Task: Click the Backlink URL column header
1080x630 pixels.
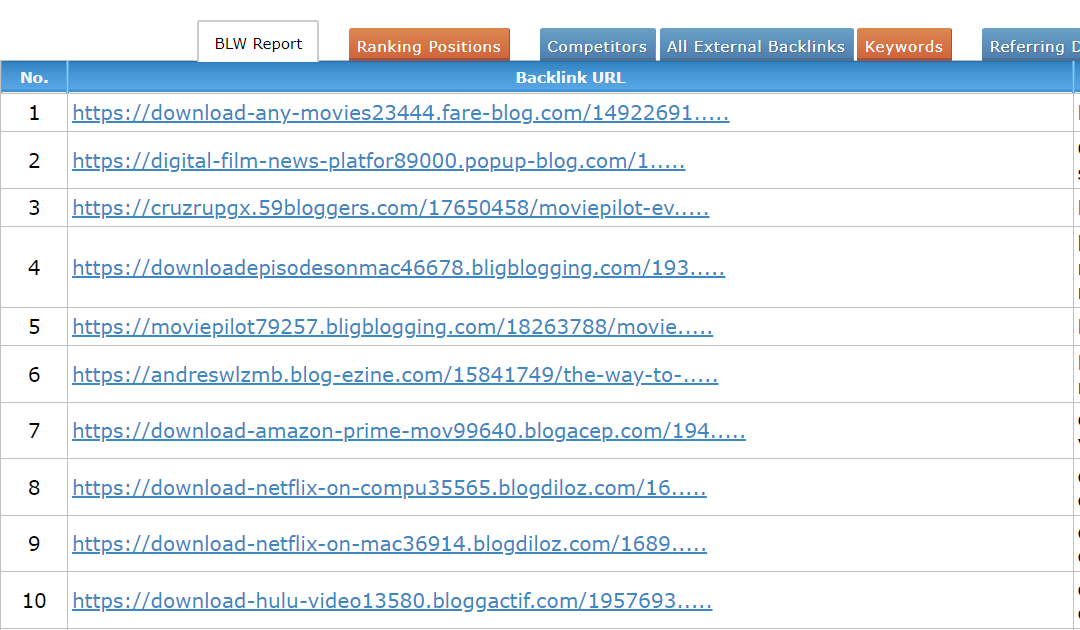Action: (x=570, y=77)
